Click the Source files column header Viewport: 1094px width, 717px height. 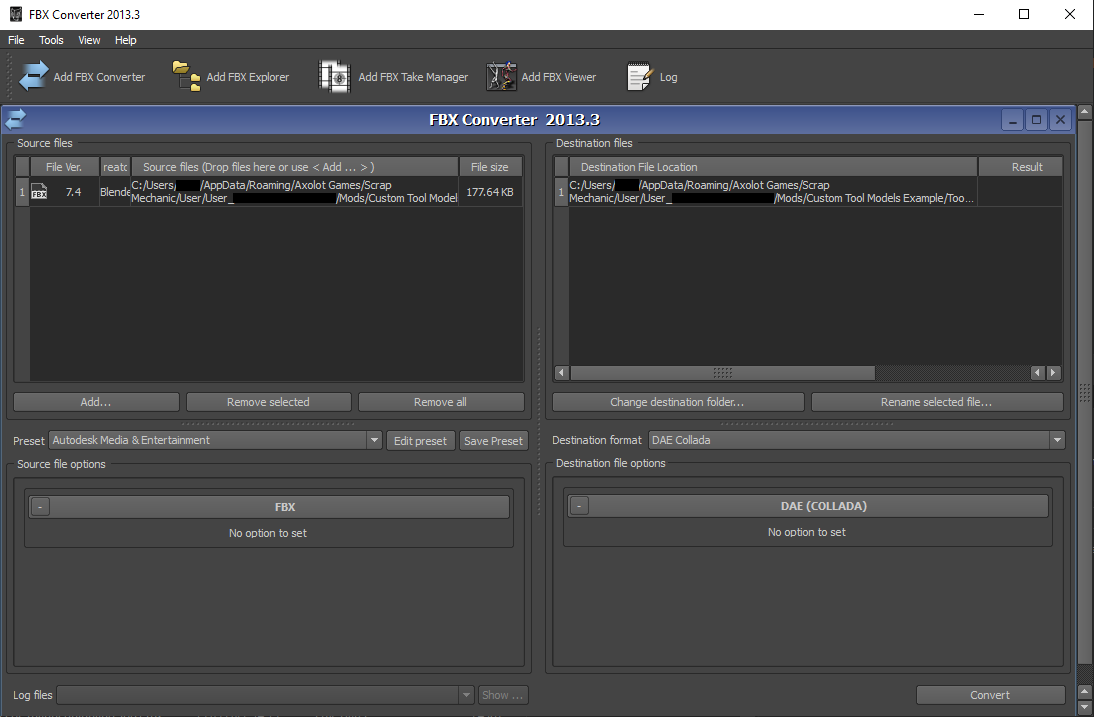294,167
